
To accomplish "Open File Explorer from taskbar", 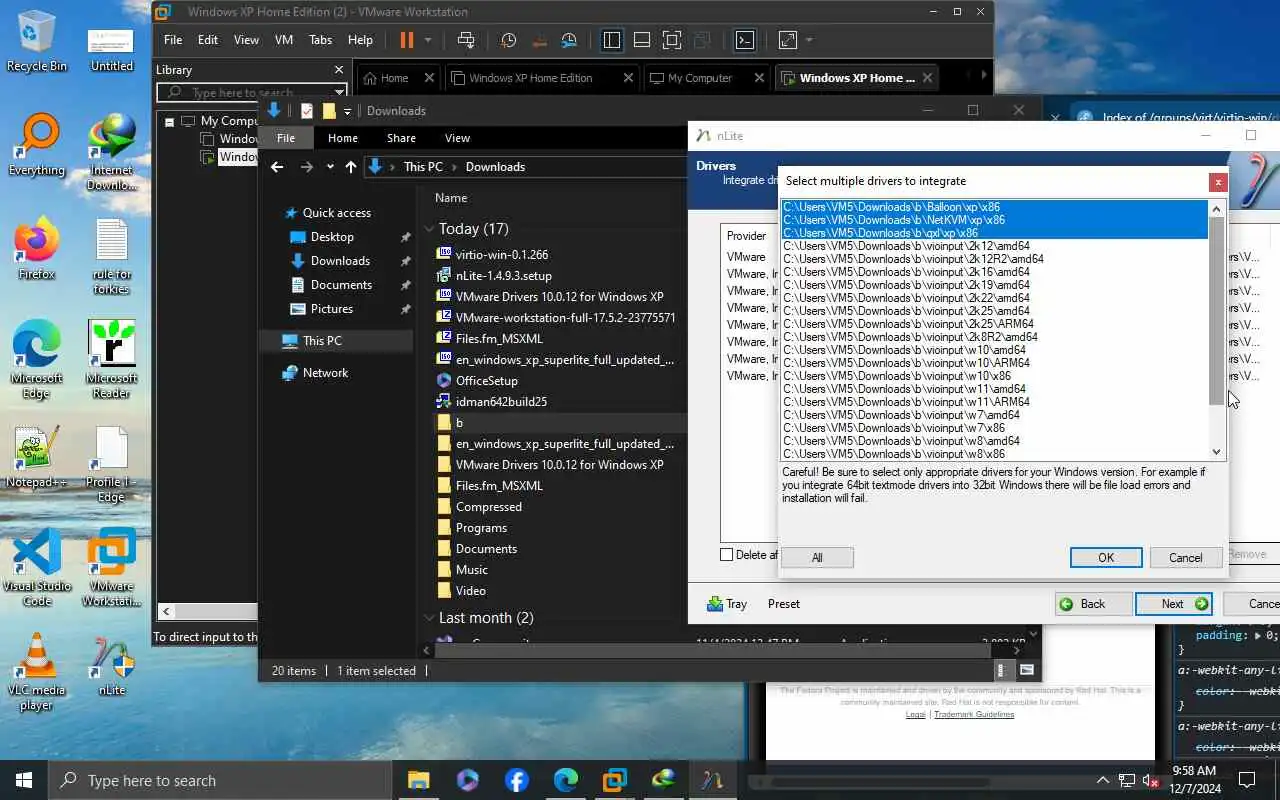I will click(x=418, y=780).
